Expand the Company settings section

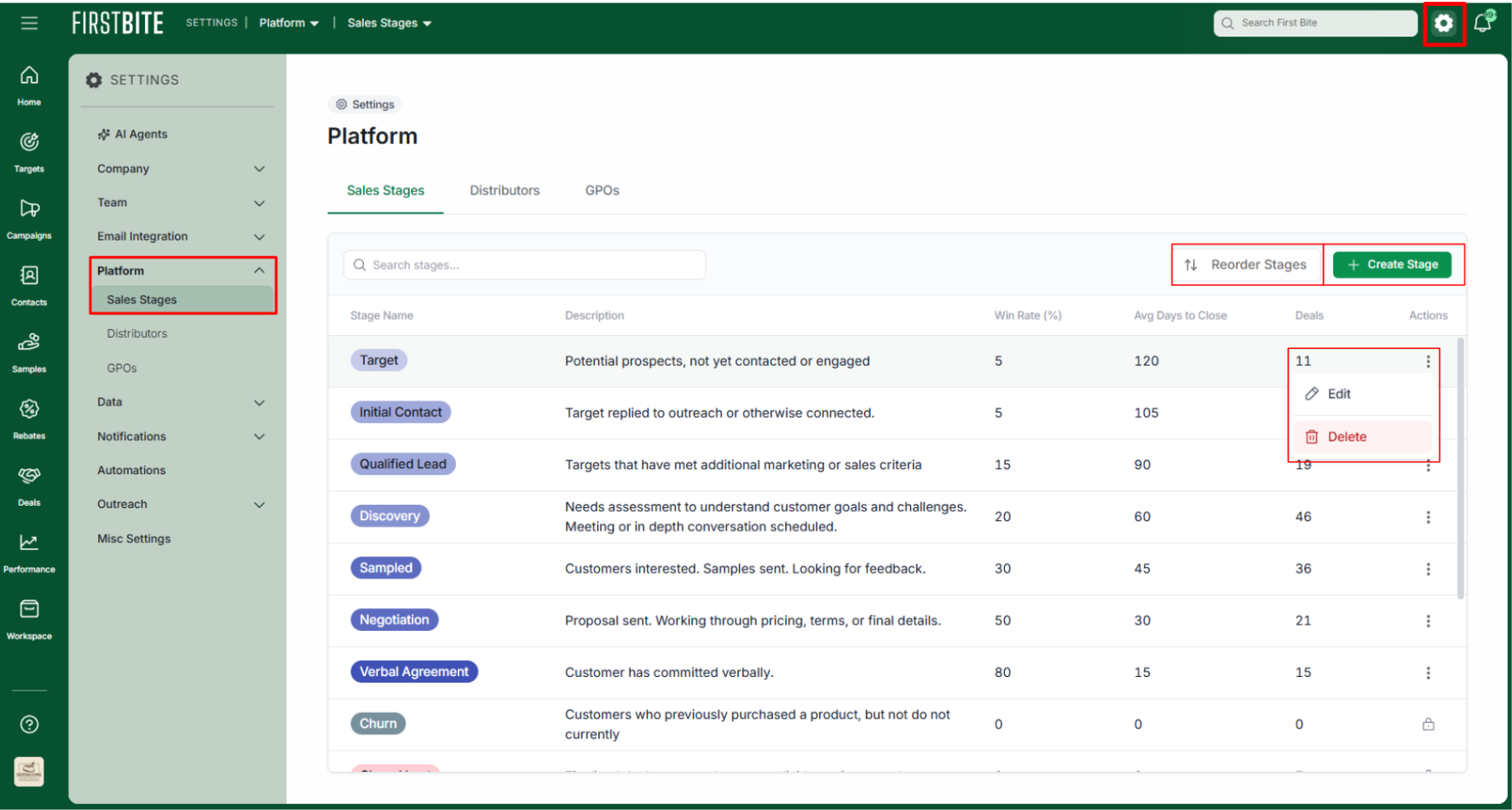tap(181, 169)
